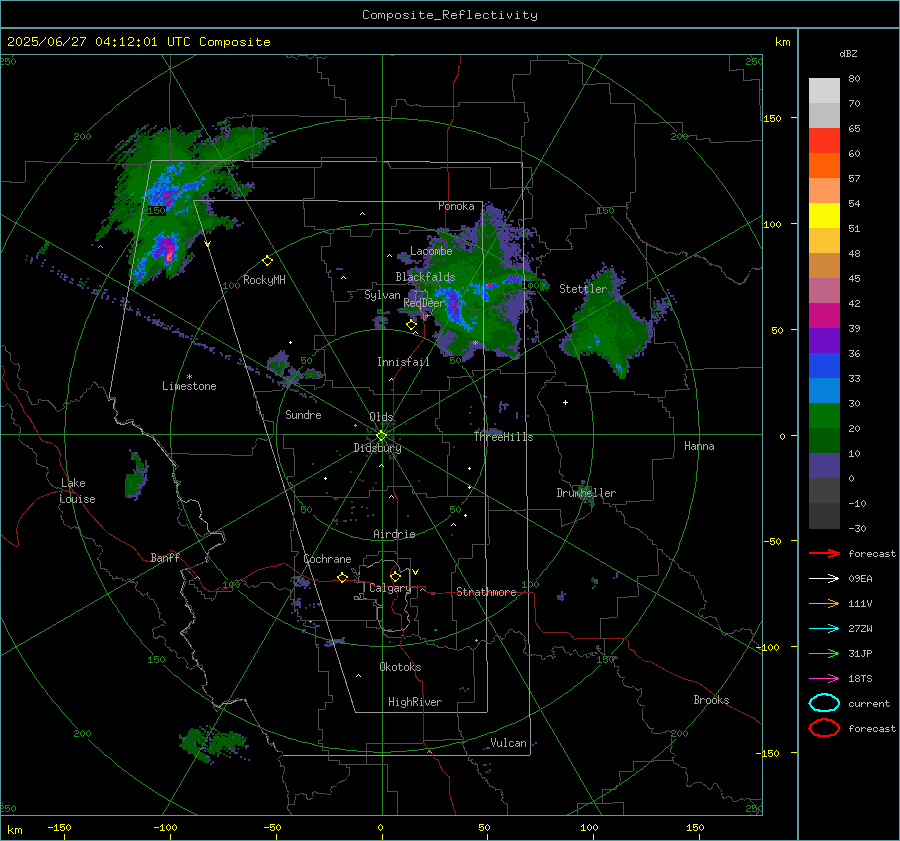Click the Didsbury town label
The height and width of the screenshot is (841, 900).
(377, 448)
